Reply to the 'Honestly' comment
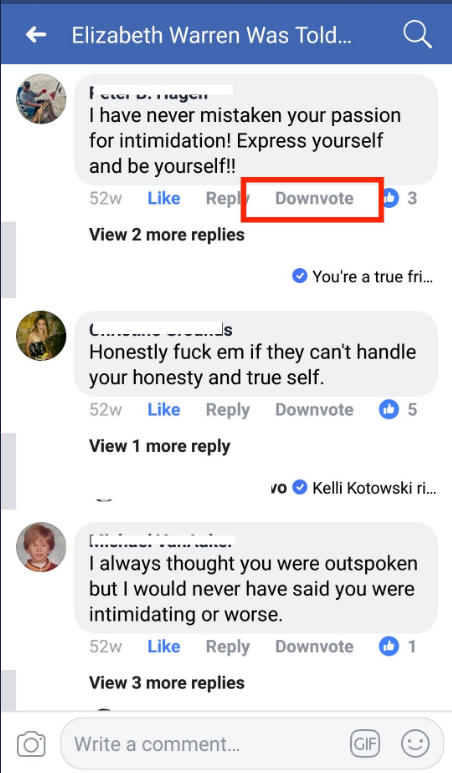The image size is (452, 773). pyautogui.click(x=228, y=410)
